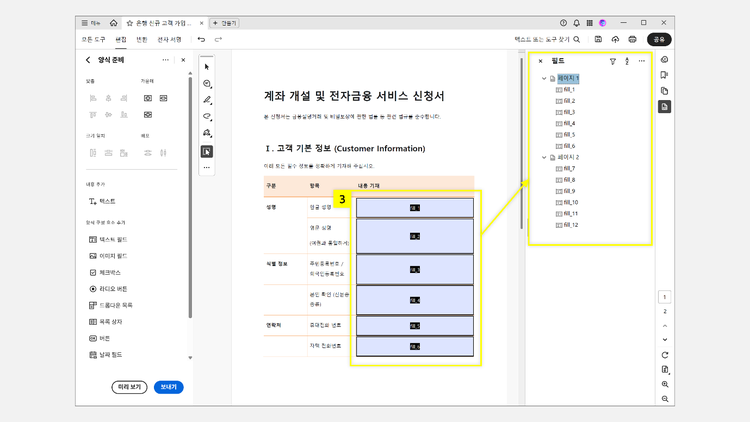Image resolution: width=750 pixels, height=422 pixels.
Task: Select the arrow selection tool
Action: [x=207, y=67]
